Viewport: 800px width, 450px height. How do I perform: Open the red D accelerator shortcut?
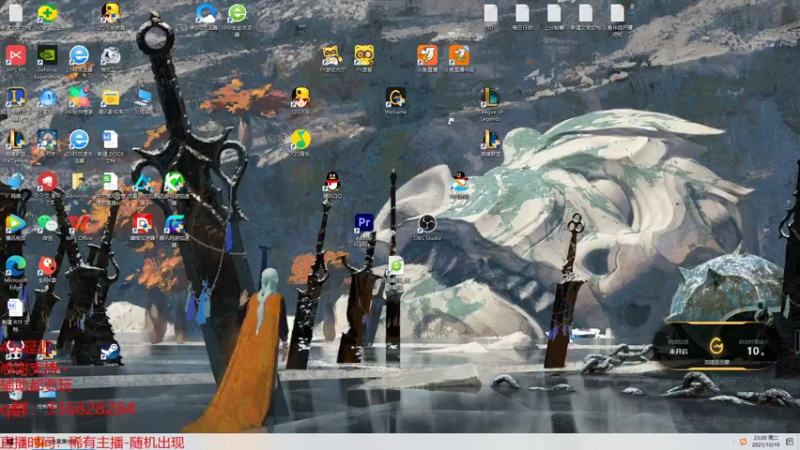click(x=142, y=223)
